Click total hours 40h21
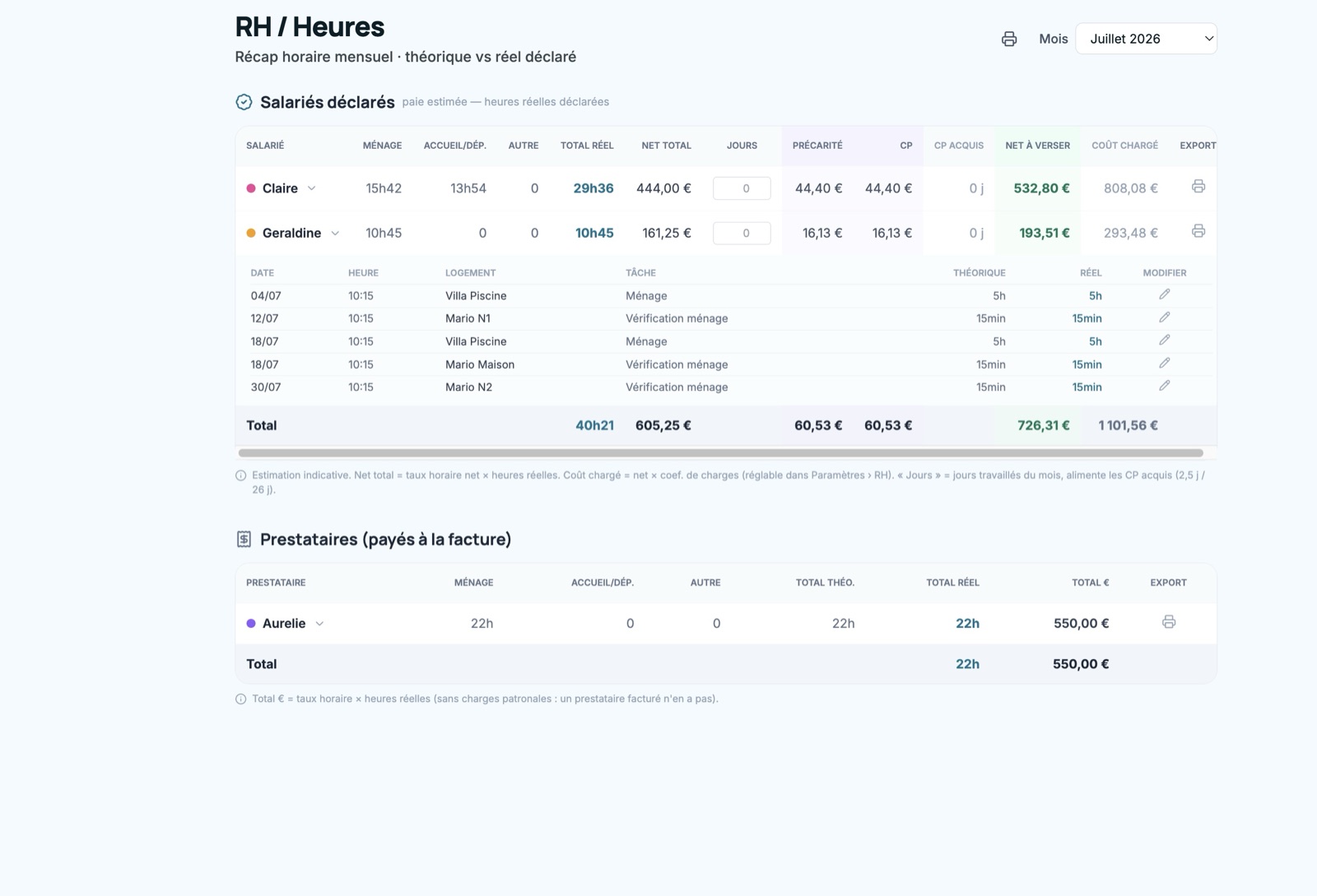Viewport: 1317px width, 896px height. 594,425
